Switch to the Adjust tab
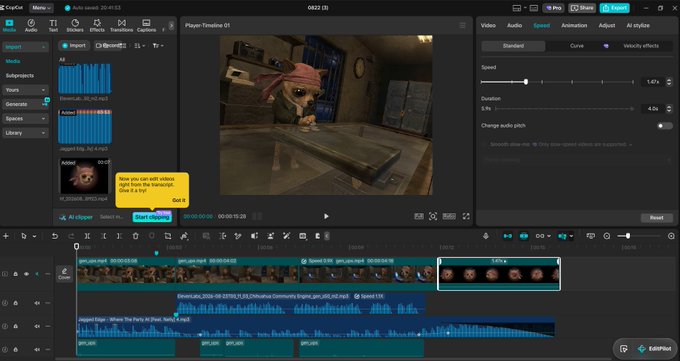This screenshot has width=680, height=361. 607,26
